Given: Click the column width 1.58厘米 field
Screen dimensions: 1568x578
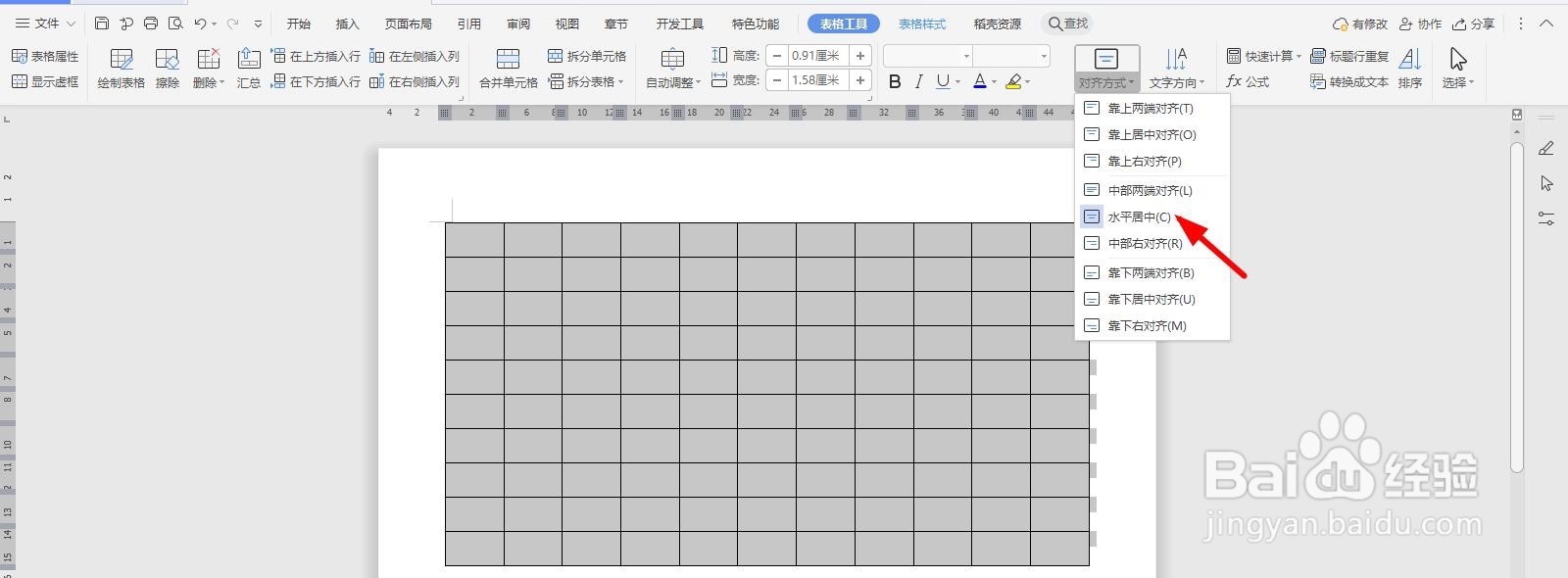Looking at the screenshot, I should (818, 80).
